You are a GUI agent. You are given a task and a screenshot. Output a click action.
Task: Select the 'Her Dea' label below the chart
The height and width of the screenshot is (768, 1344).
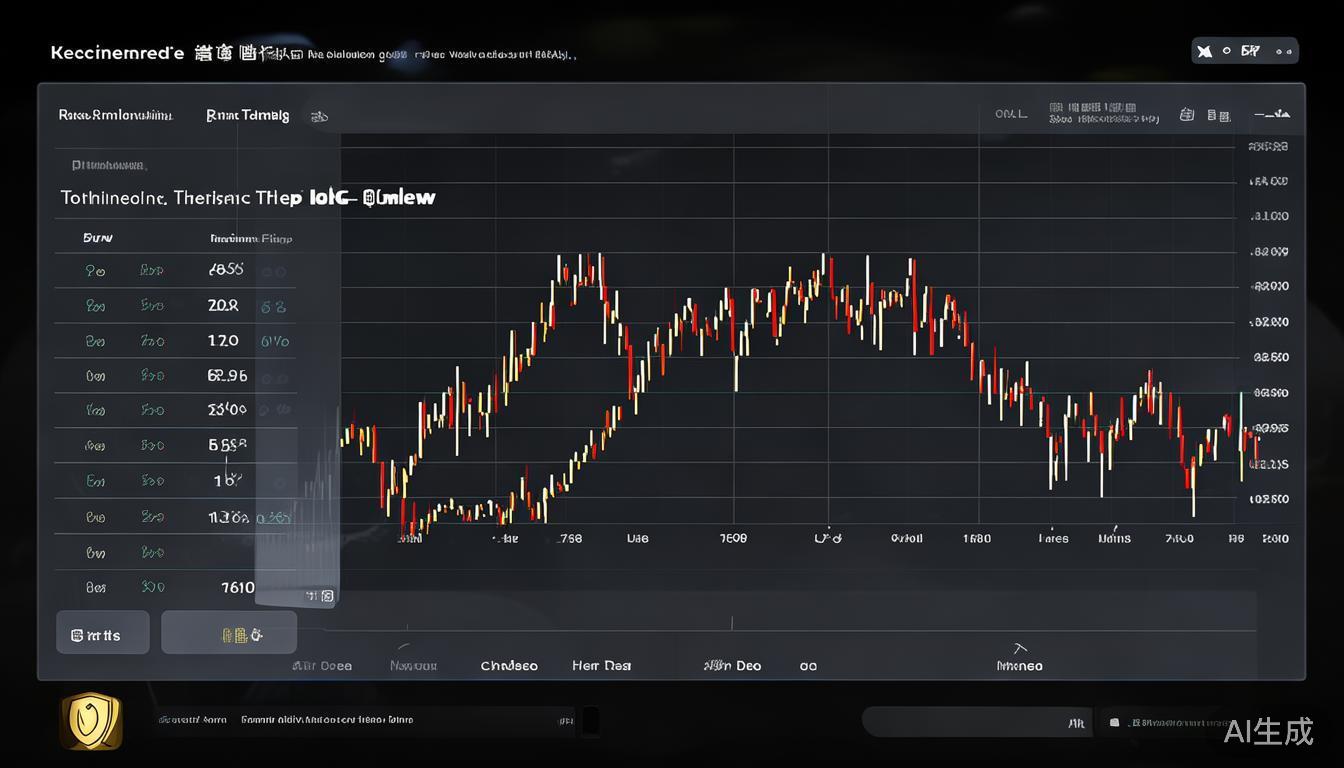[601, 665]
